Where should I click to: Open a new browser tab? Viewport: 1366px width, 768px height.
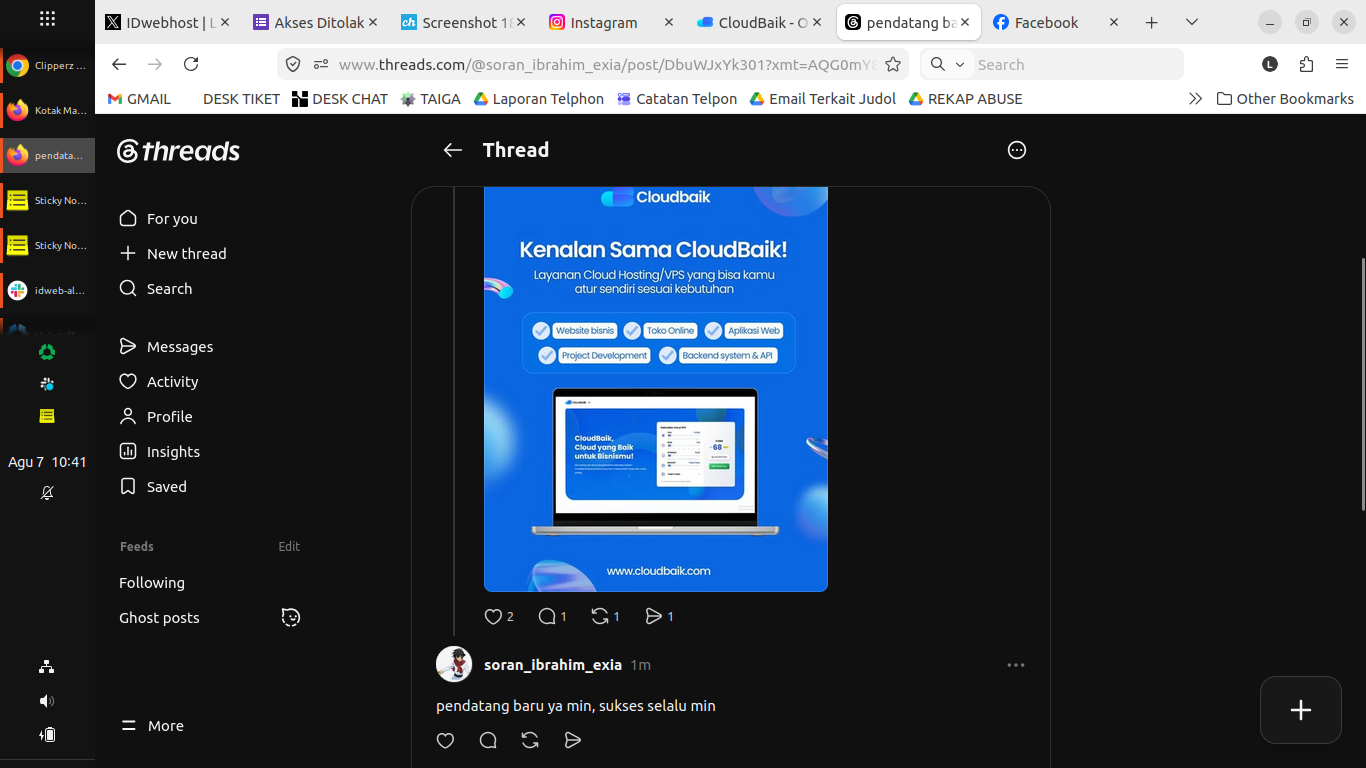coord(1152,22)
